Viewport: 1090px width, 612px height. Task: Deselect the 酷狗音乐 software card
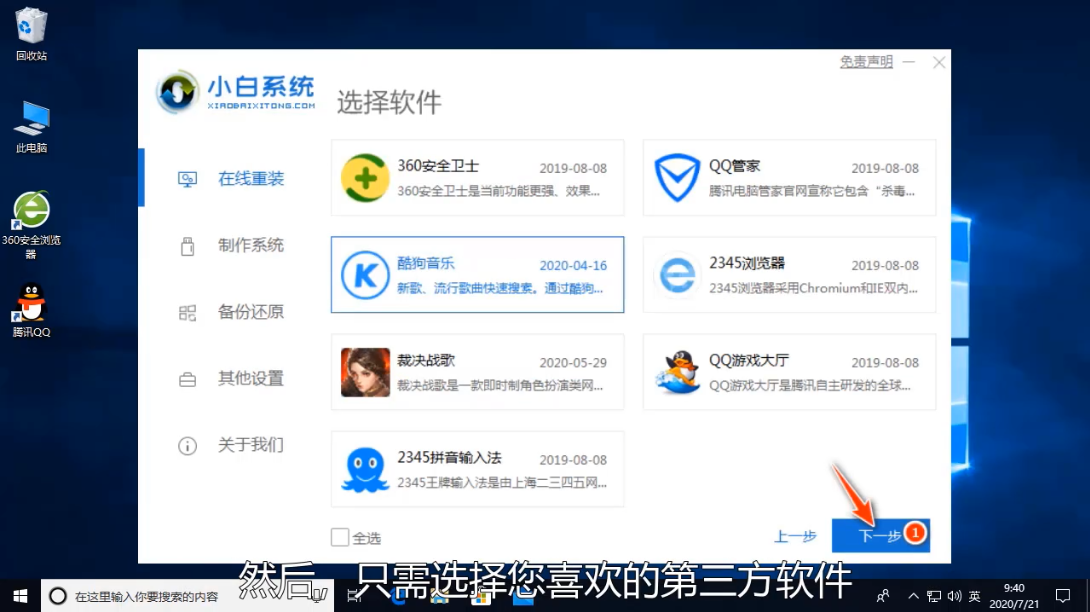(x=478, y=275)
